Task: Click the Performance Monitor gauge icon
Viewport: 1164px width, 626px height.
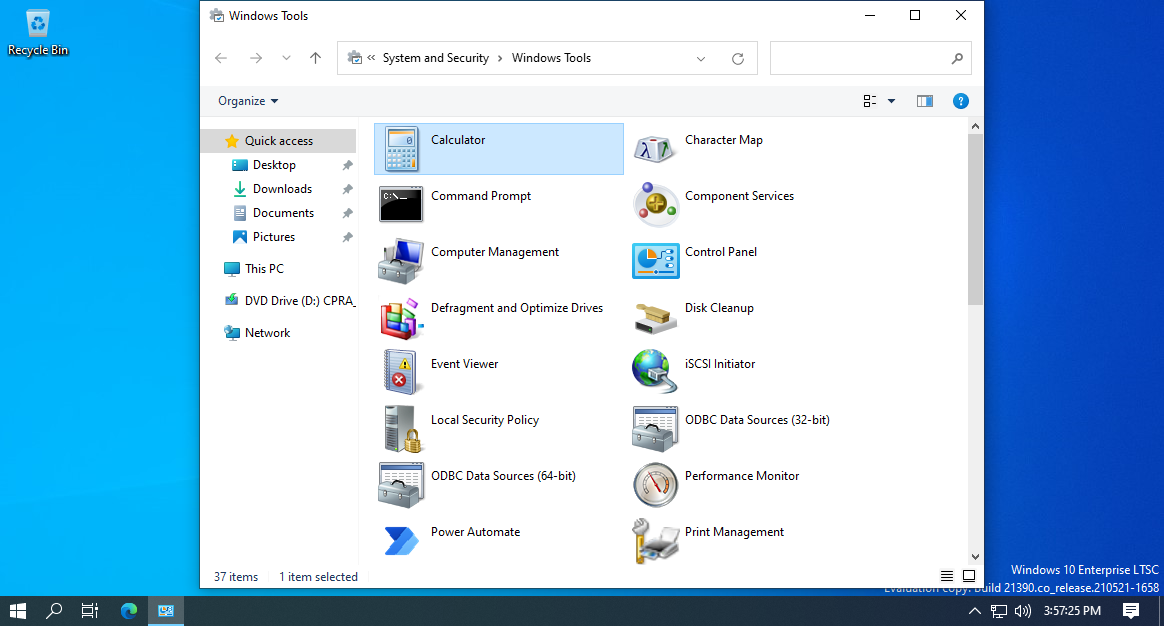Action: [655, 485]
